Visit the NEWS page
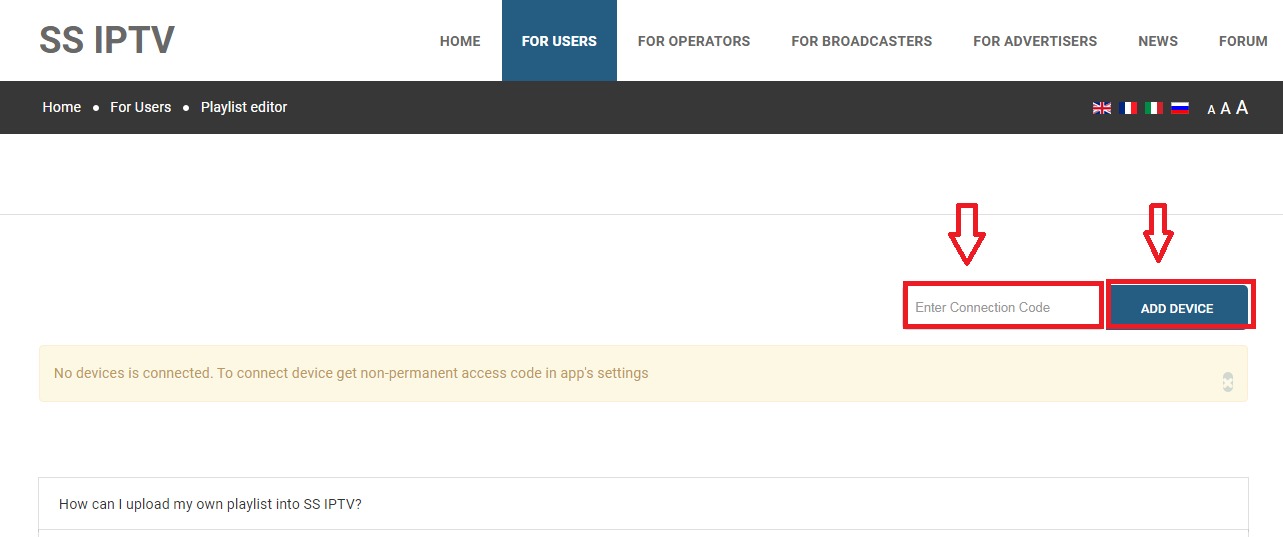Viewport: 1283px width, 537px height. [1157, 41]
